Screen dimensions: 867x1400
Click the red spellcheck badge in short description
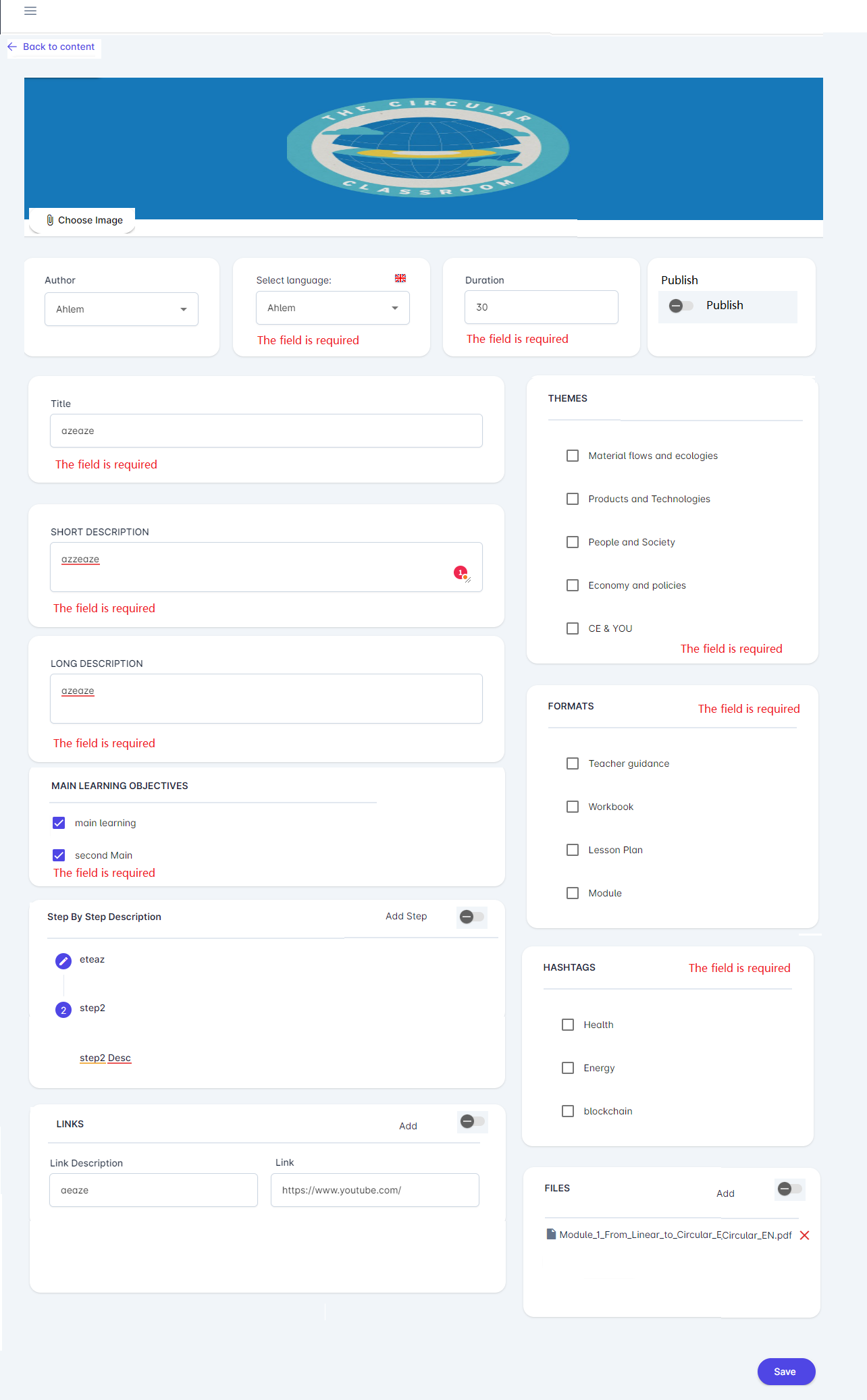pos(461,572)
